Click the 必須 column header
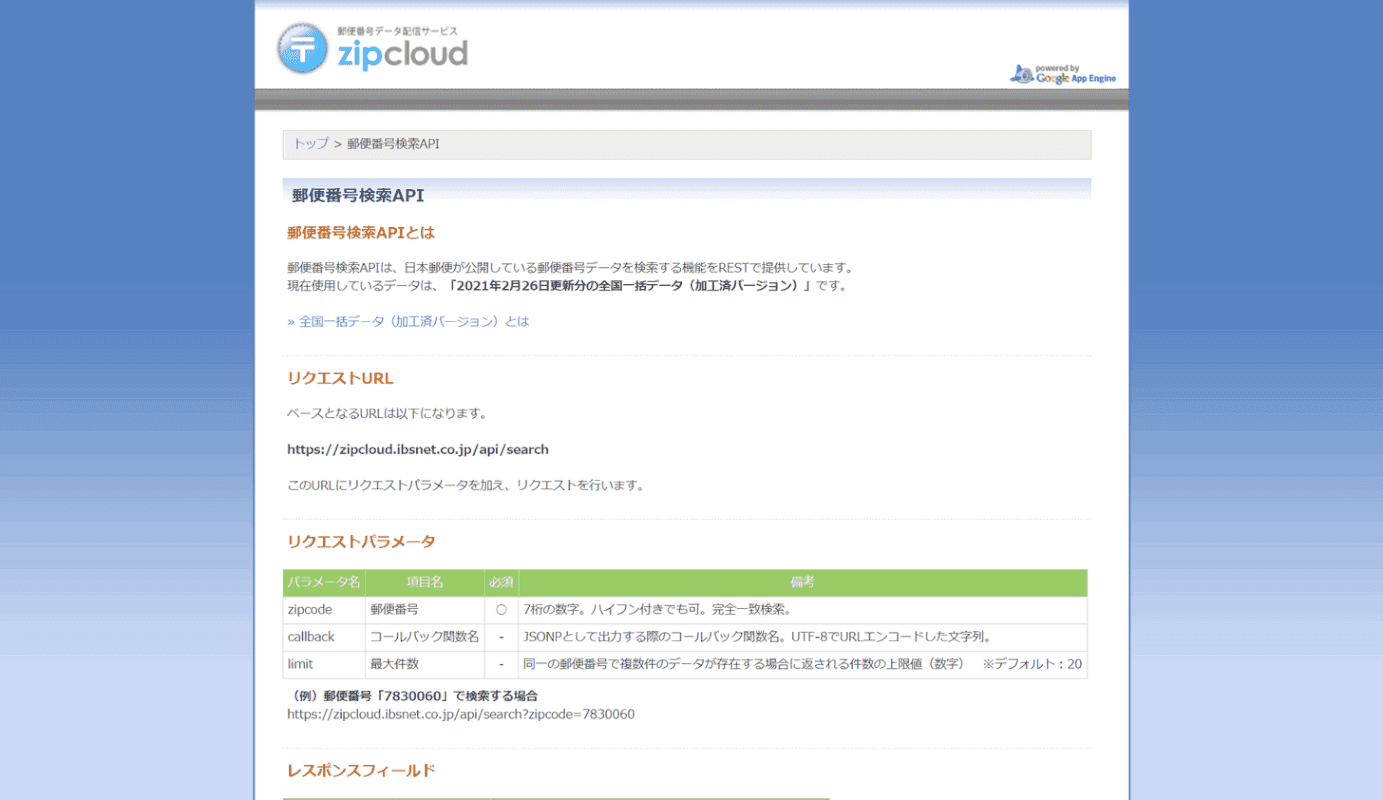1383x800 pixels. point(501,583)
